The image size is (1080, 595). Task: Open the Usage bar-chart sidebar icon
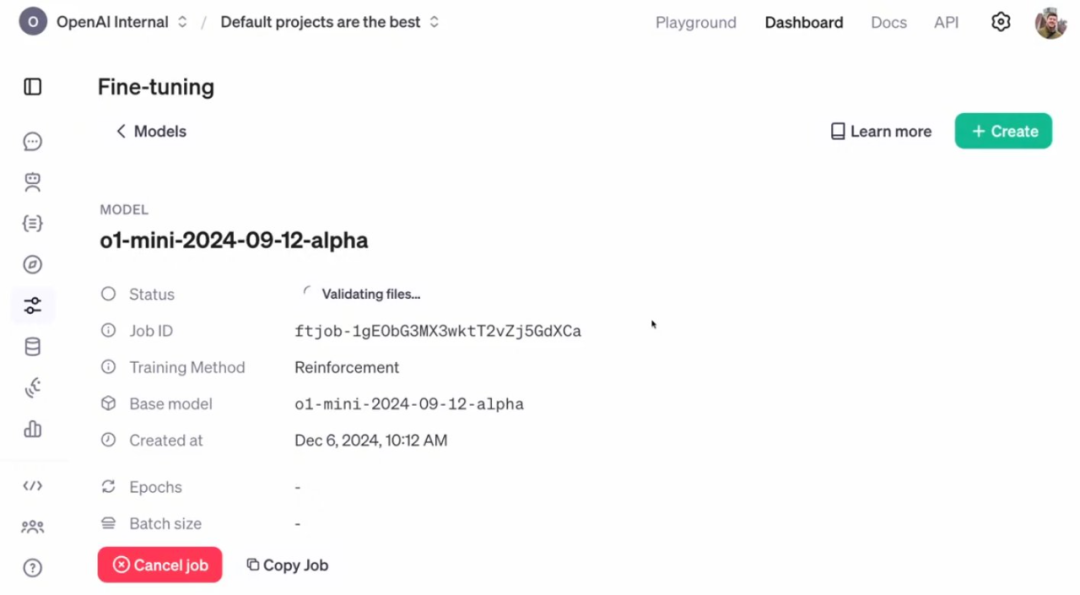coord(32,429)
